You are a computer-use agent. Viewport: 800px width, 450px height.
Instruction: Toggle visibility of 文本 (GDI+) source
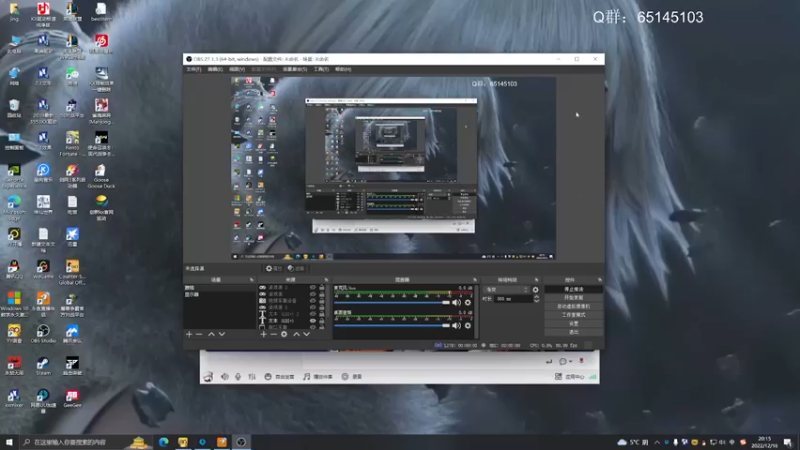313,320
